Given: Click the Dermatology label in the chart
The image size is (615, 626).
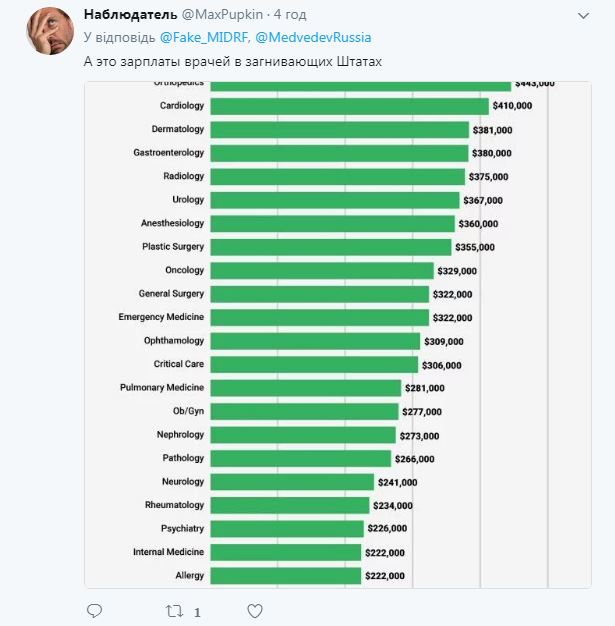Looking at the screenshot, I should (x=178, y=129).
